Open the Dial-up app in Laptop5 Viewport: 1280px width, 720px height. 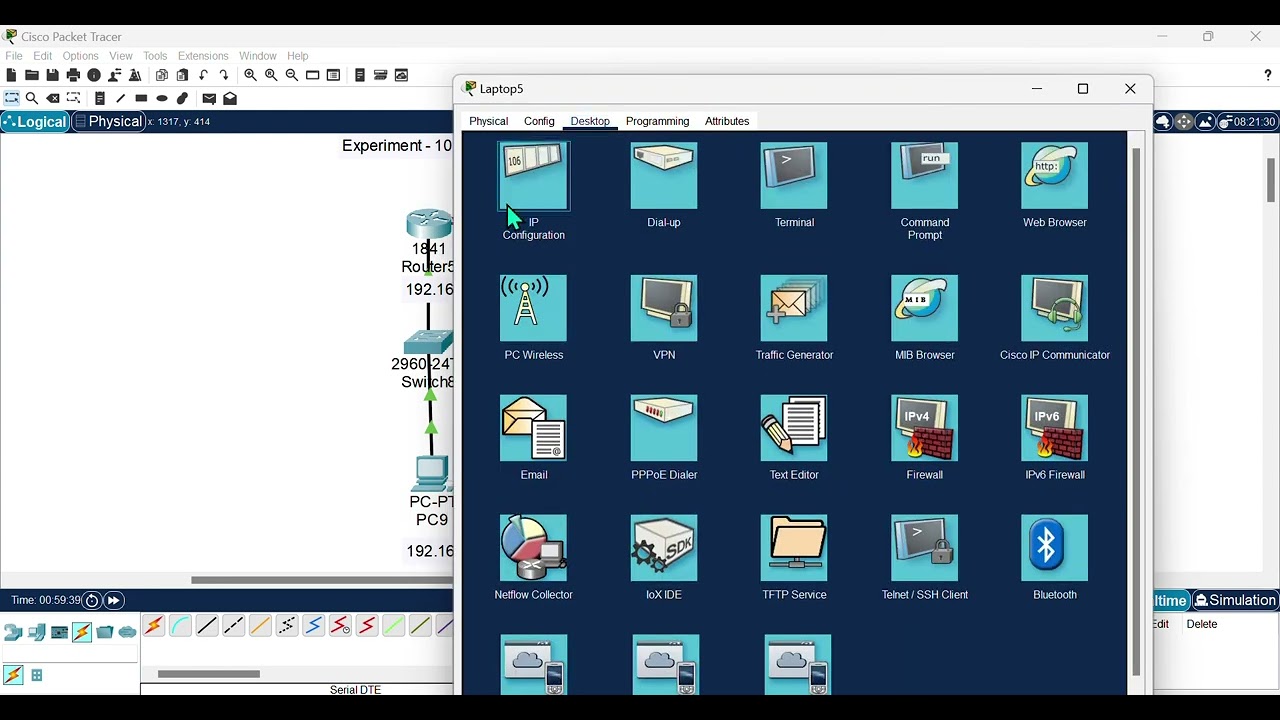click(x=664, y=176)
